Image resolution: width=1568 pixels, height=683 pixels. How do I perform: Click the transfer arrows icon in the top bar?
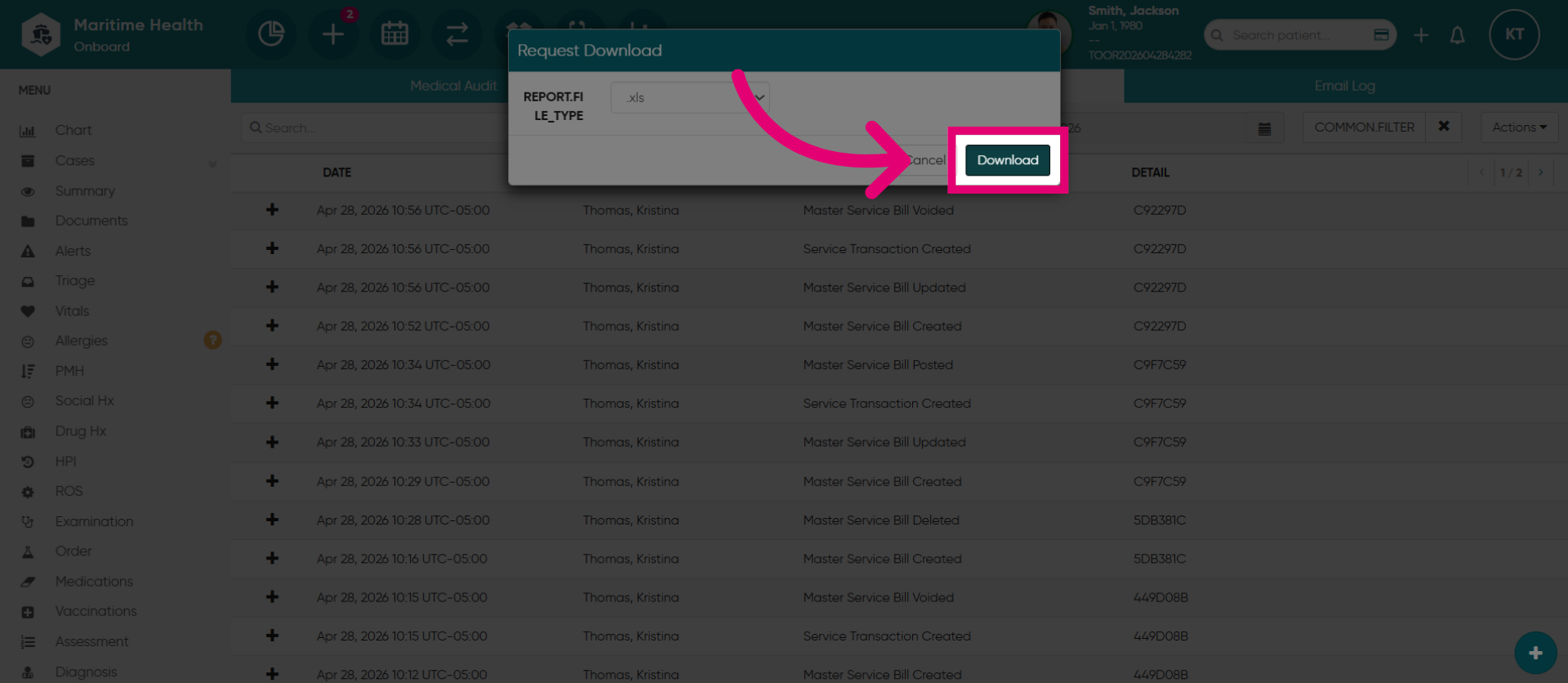[457, 34]
